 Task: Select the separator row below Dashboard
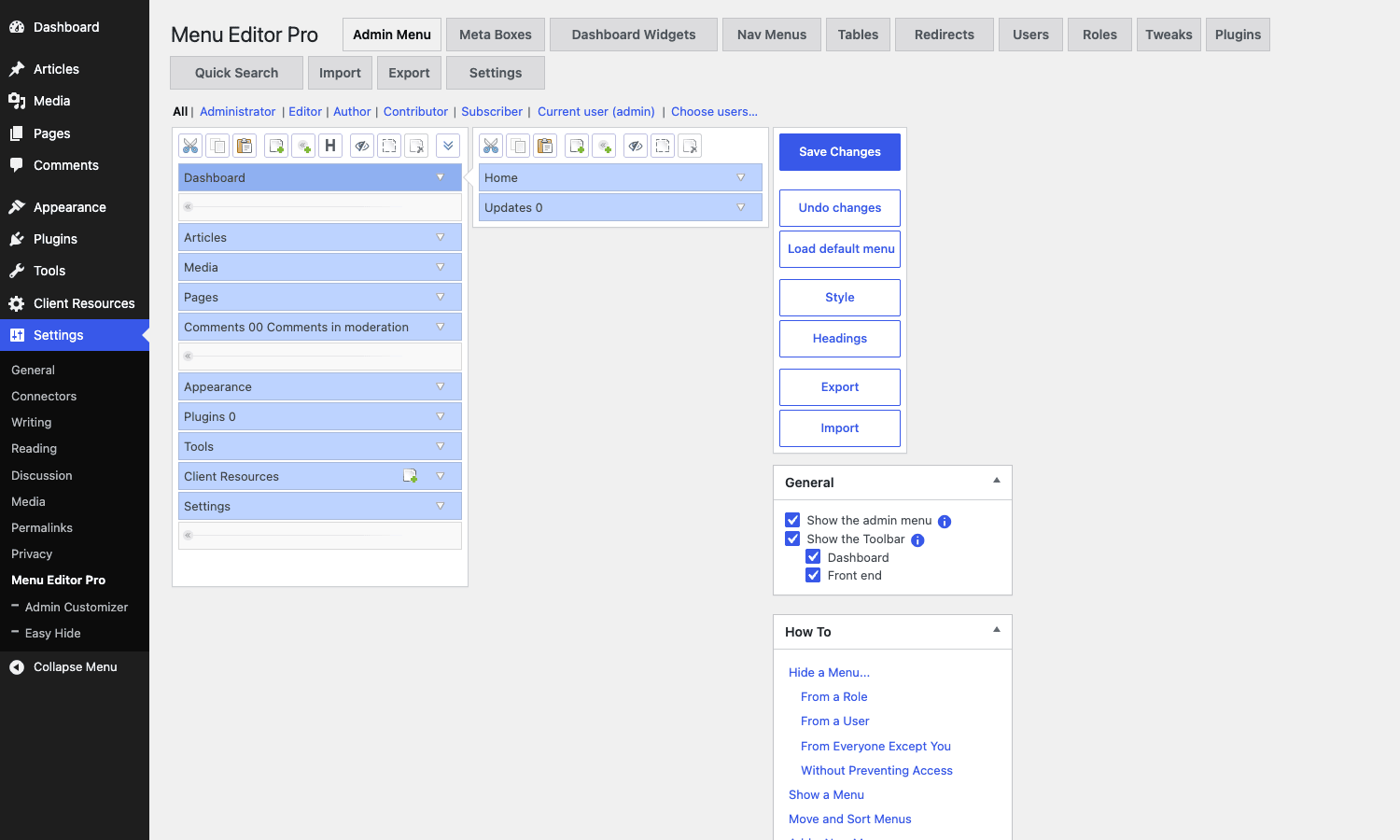[320, 207]
